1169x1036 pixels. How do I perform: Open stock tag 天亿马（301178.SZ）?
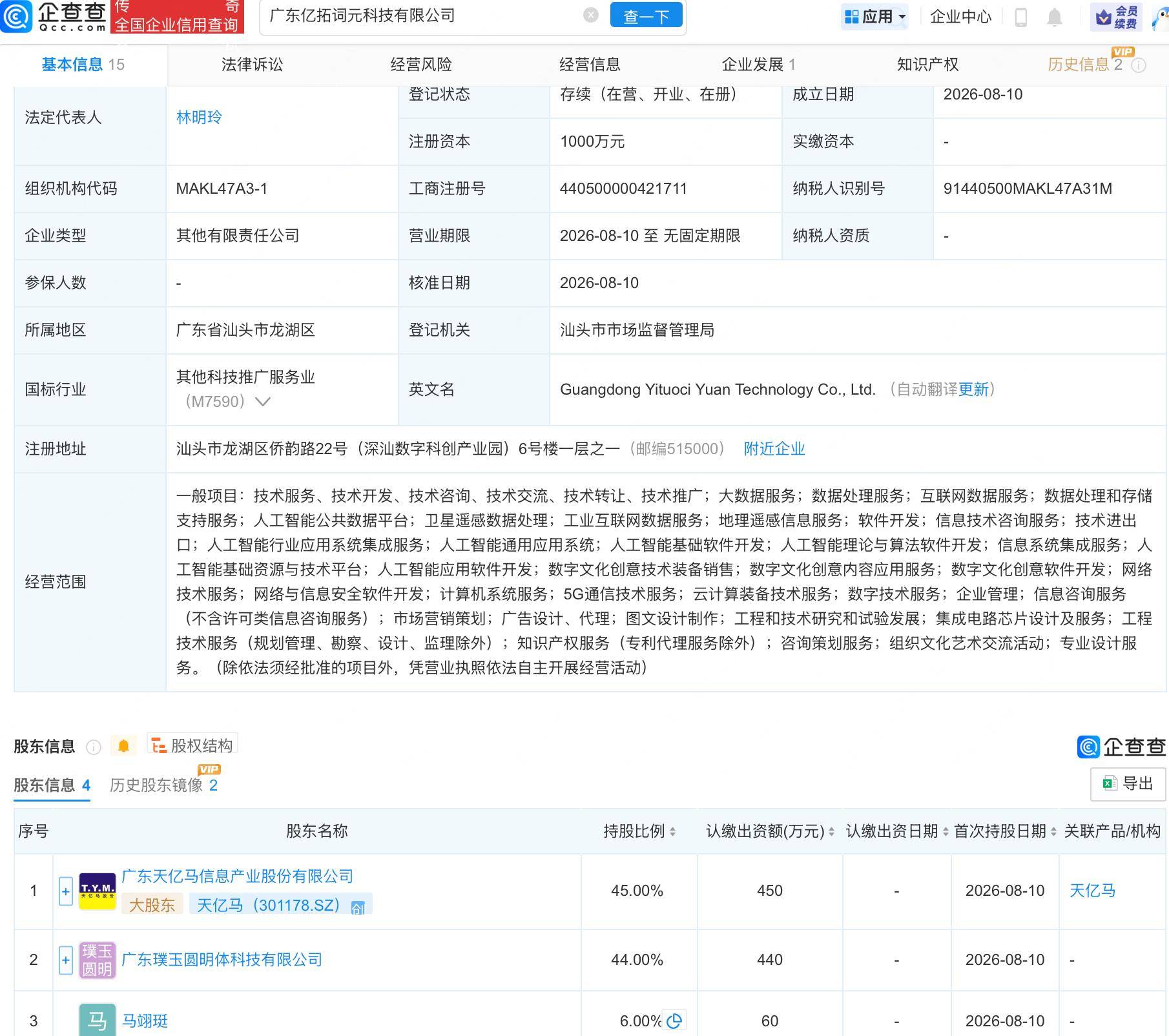coord(280,905)
